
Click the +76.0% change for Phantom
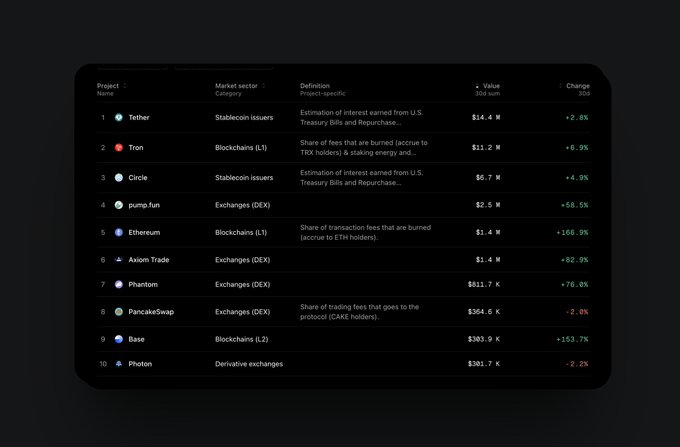coord(575,284)
